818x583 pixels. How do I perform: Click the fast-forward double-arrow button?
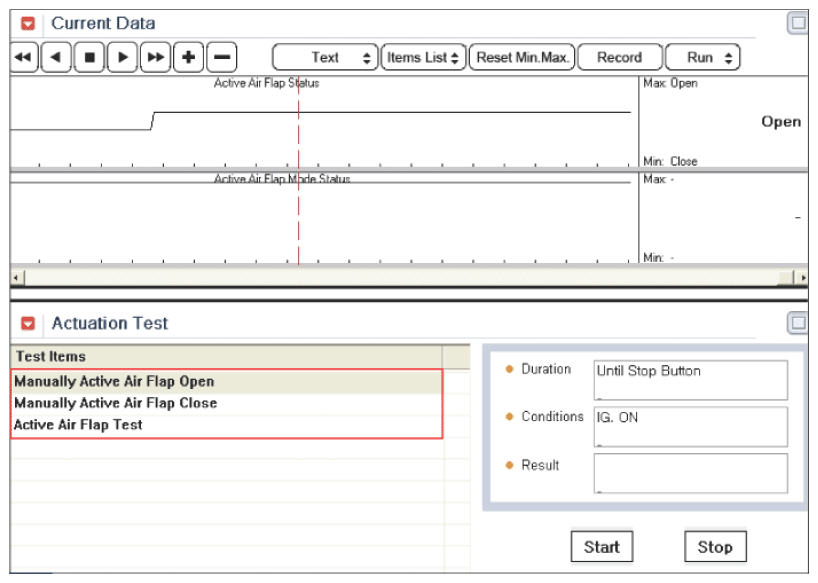155,57
